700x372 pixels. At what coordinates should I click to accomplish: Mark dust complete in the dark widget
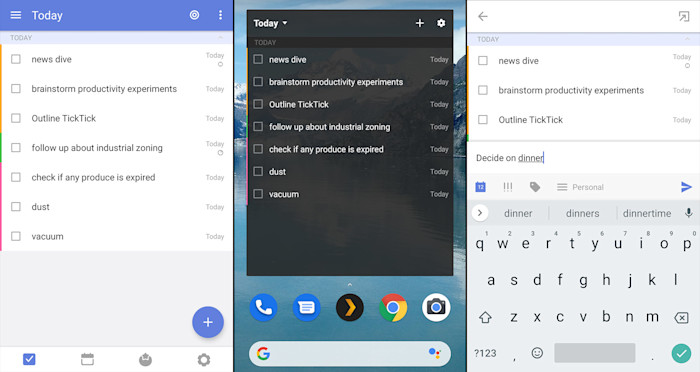258,171
